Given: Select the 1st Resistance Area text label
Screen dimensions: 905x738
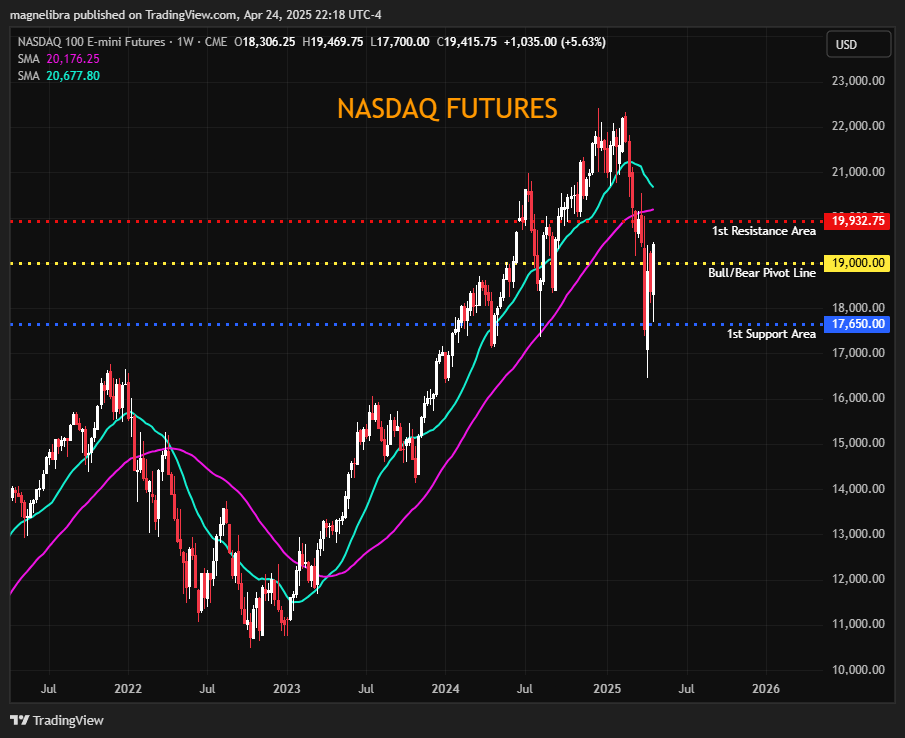Looking at the screenshot, I should point(764,231).
